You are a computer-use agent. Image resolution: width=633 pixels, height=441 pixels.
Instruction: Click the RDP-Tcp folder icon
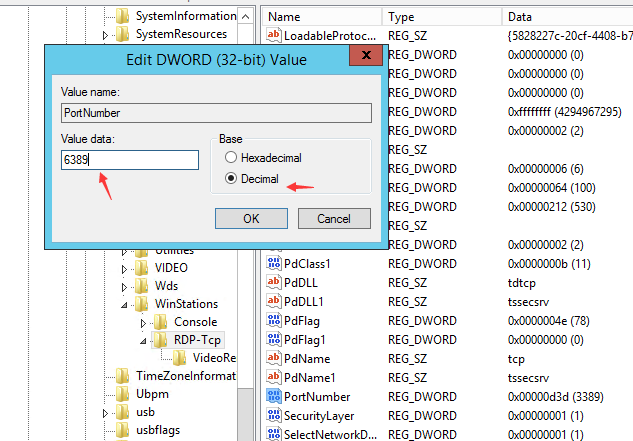(x=160, y=340)
